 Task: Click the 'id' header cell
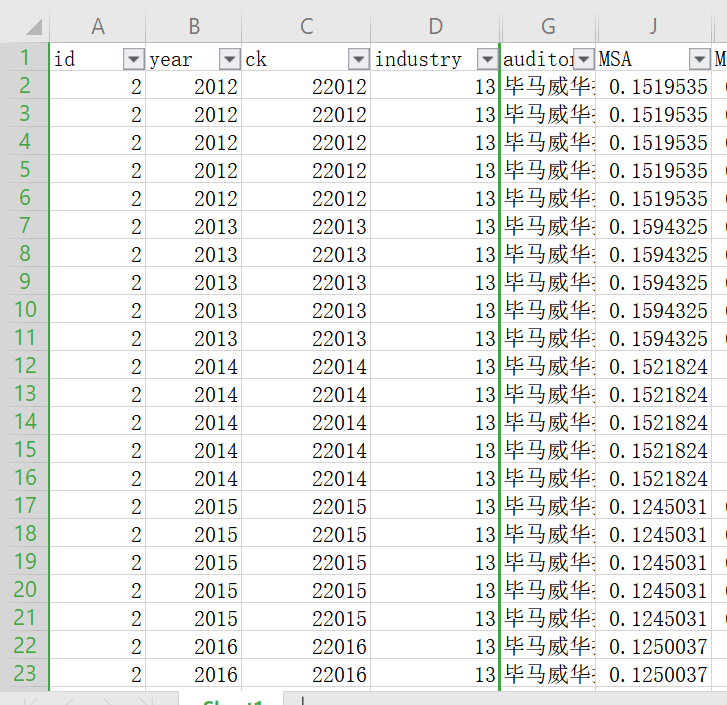tap(97, 59)
